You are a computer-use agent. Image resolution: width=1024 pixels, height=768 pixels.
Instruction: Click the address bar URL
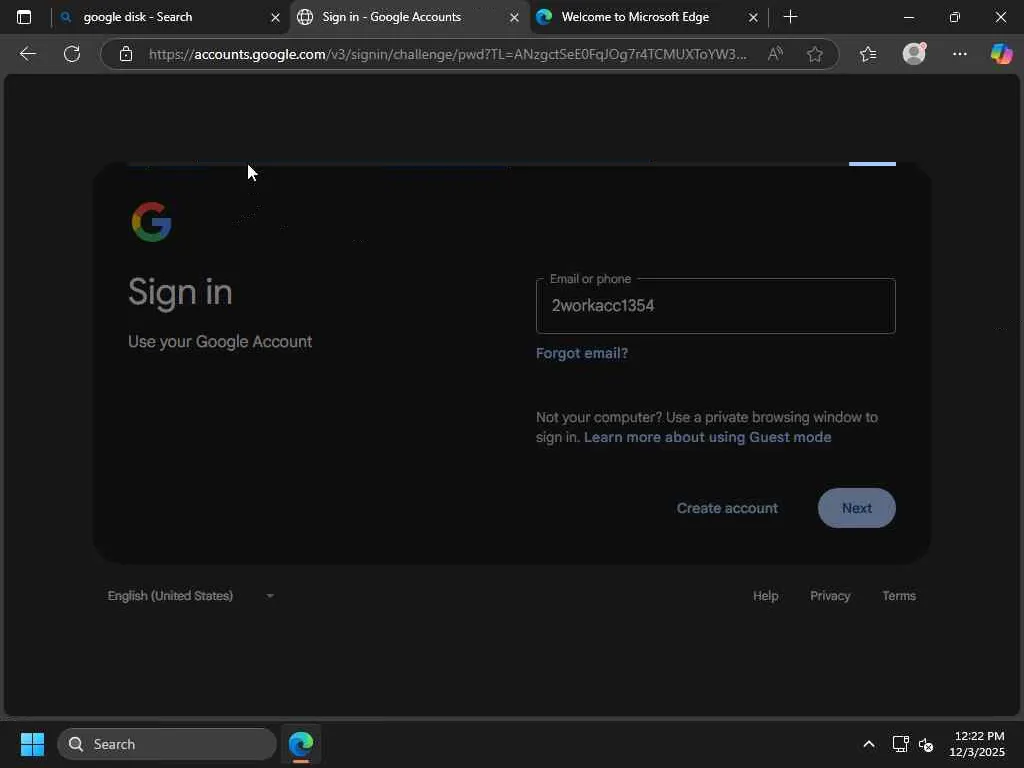447,54
